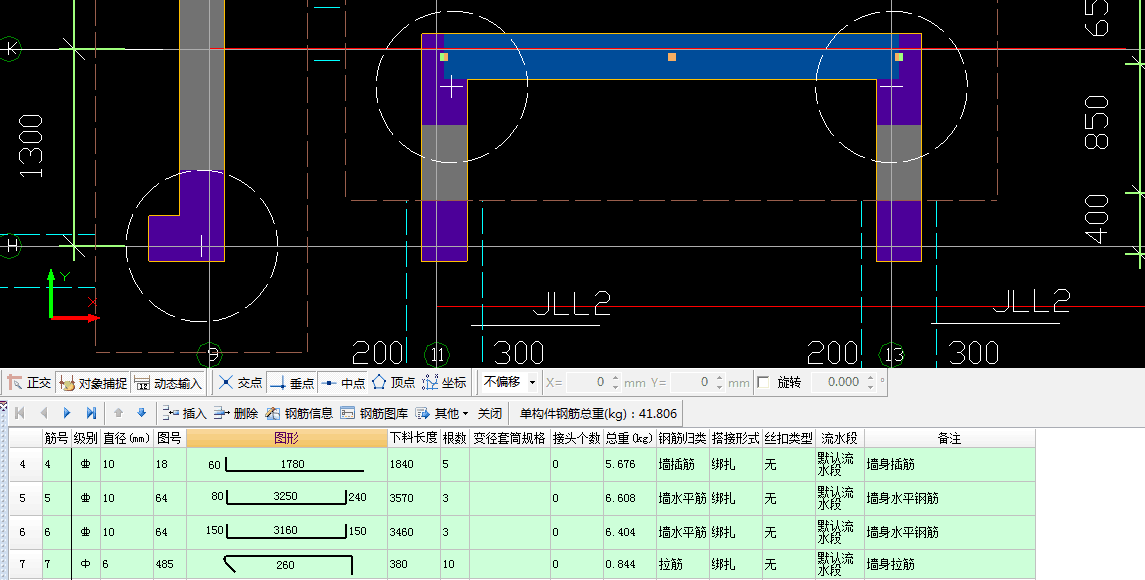Click the 流水段 column header
This screenshot has height=580, width=1145.
(x=840, y=438)
